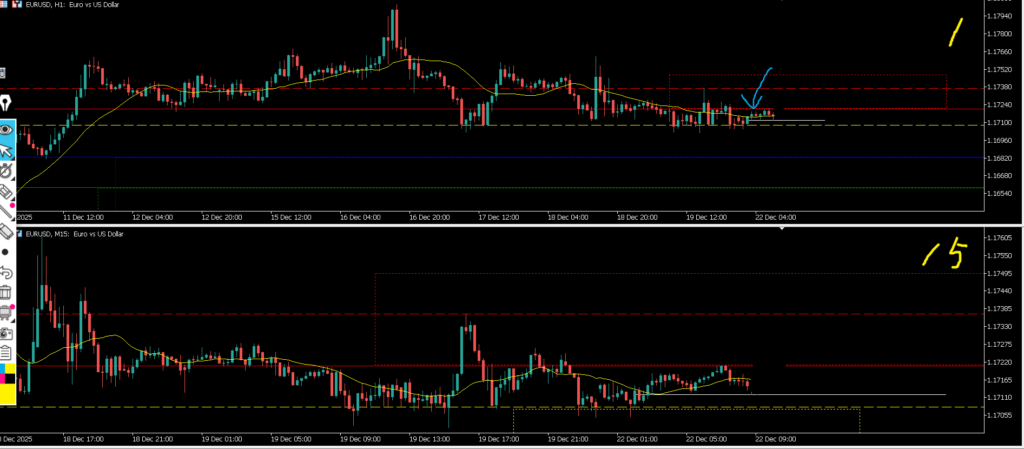
Task: Click the 1.17380 price label on the H1 scale
Action: click(997, 87)
